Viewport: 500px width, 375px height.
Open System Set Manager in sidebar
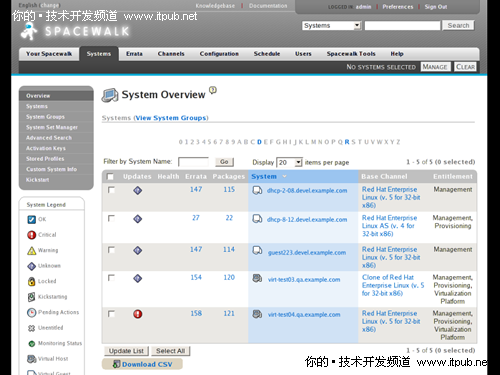52,127
